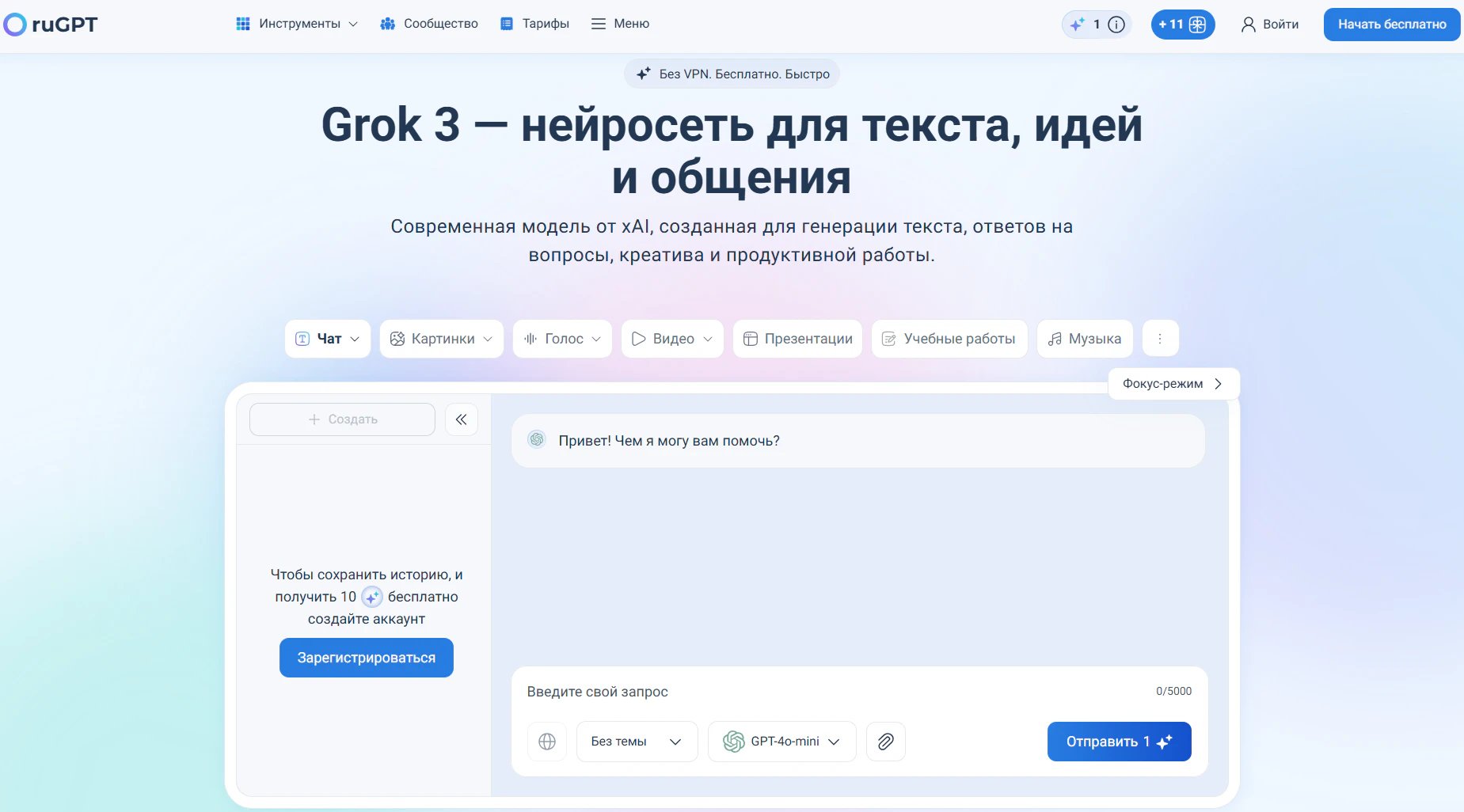Click Отправить send button

coord(1119,742)
